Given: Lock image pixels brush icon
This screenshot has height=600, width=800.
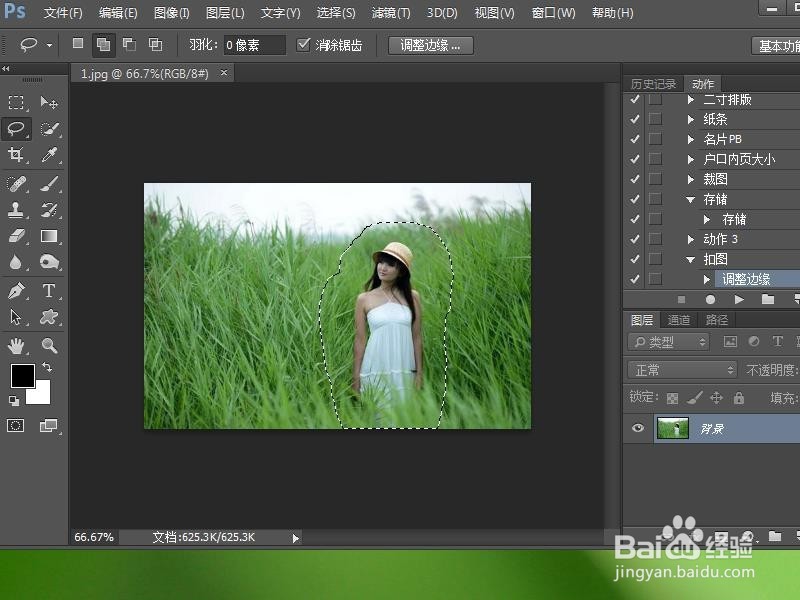Looking at the screenshot, I should point(694,397).
